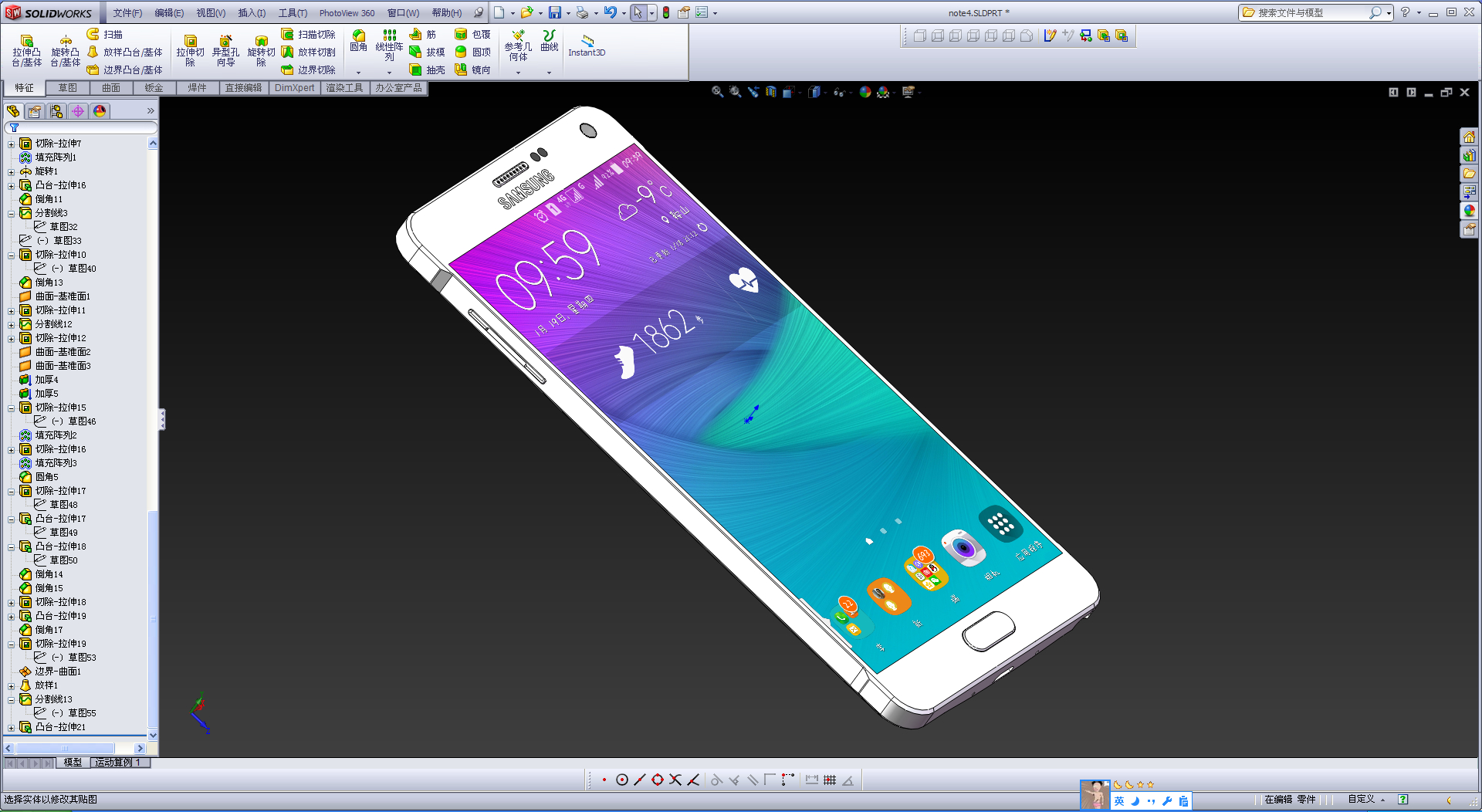
Task: Activate the 旋转切除 revolved cut tool
Action: (x=261, y=51)
